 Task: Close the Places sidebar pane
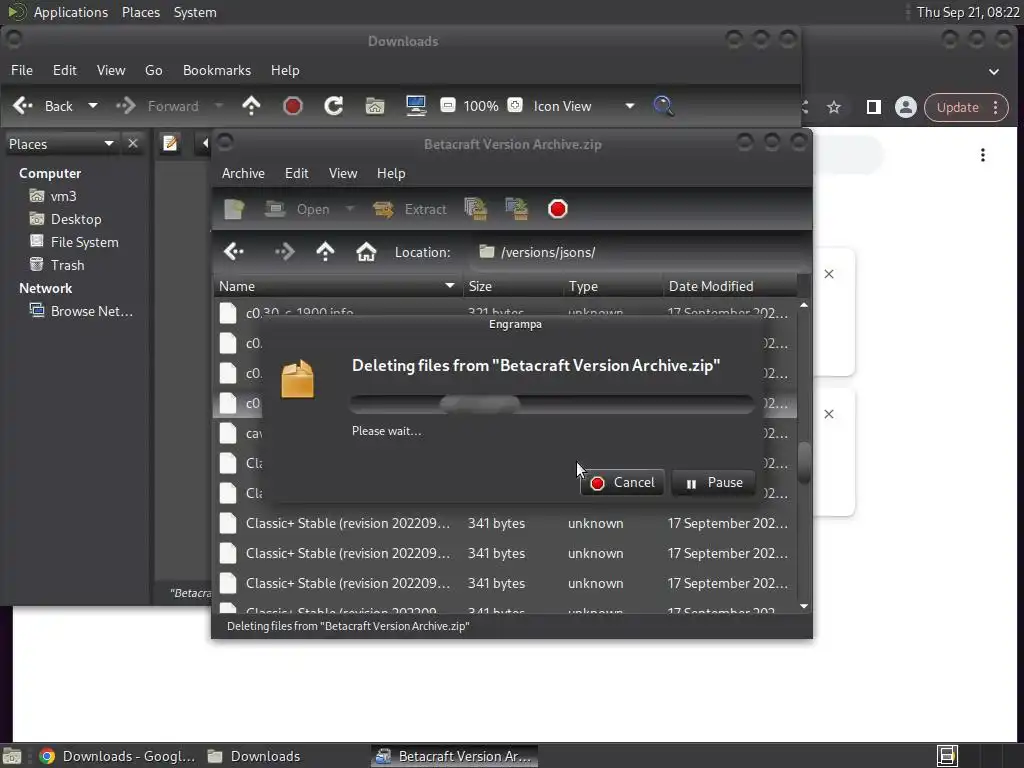(133, 143)
